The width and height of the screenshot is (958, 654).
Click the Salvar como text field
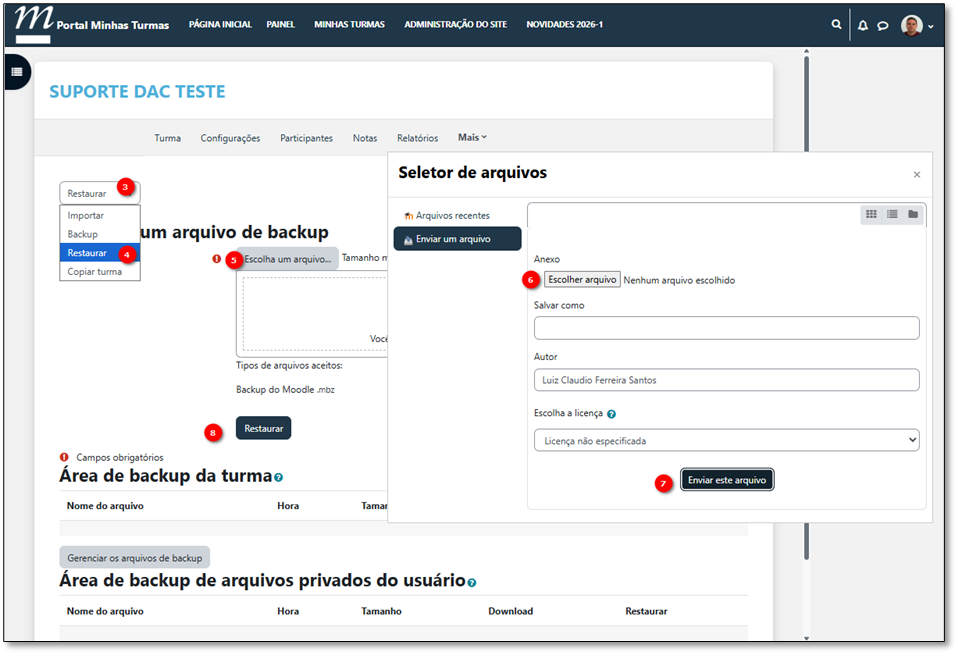click(726, 328)
